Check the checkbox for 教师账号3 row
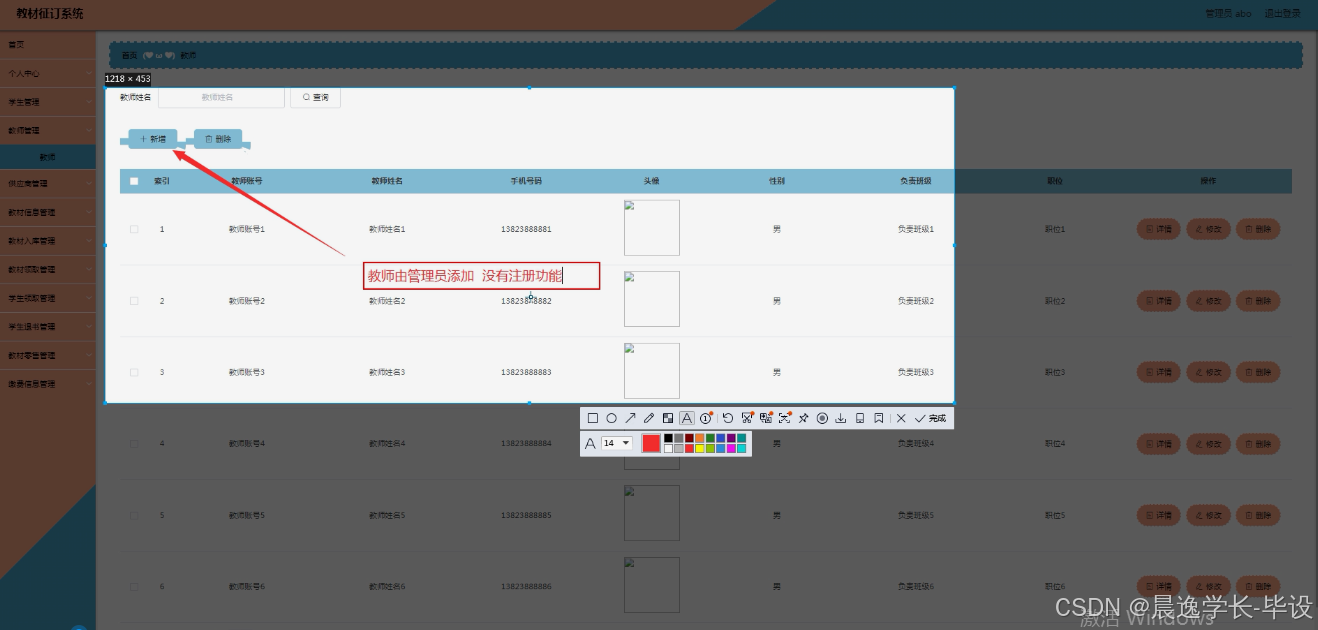Image resolution: width=1318 pixels, height=630 pixels. (x=134, y=372)
